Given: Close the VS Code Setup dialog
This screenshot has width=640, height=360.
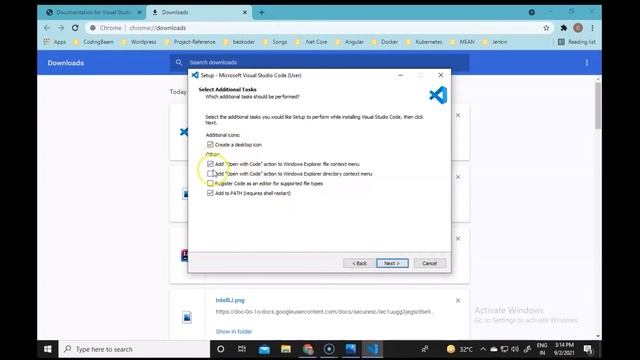Looking at the screenshot, I should (440, 75).
